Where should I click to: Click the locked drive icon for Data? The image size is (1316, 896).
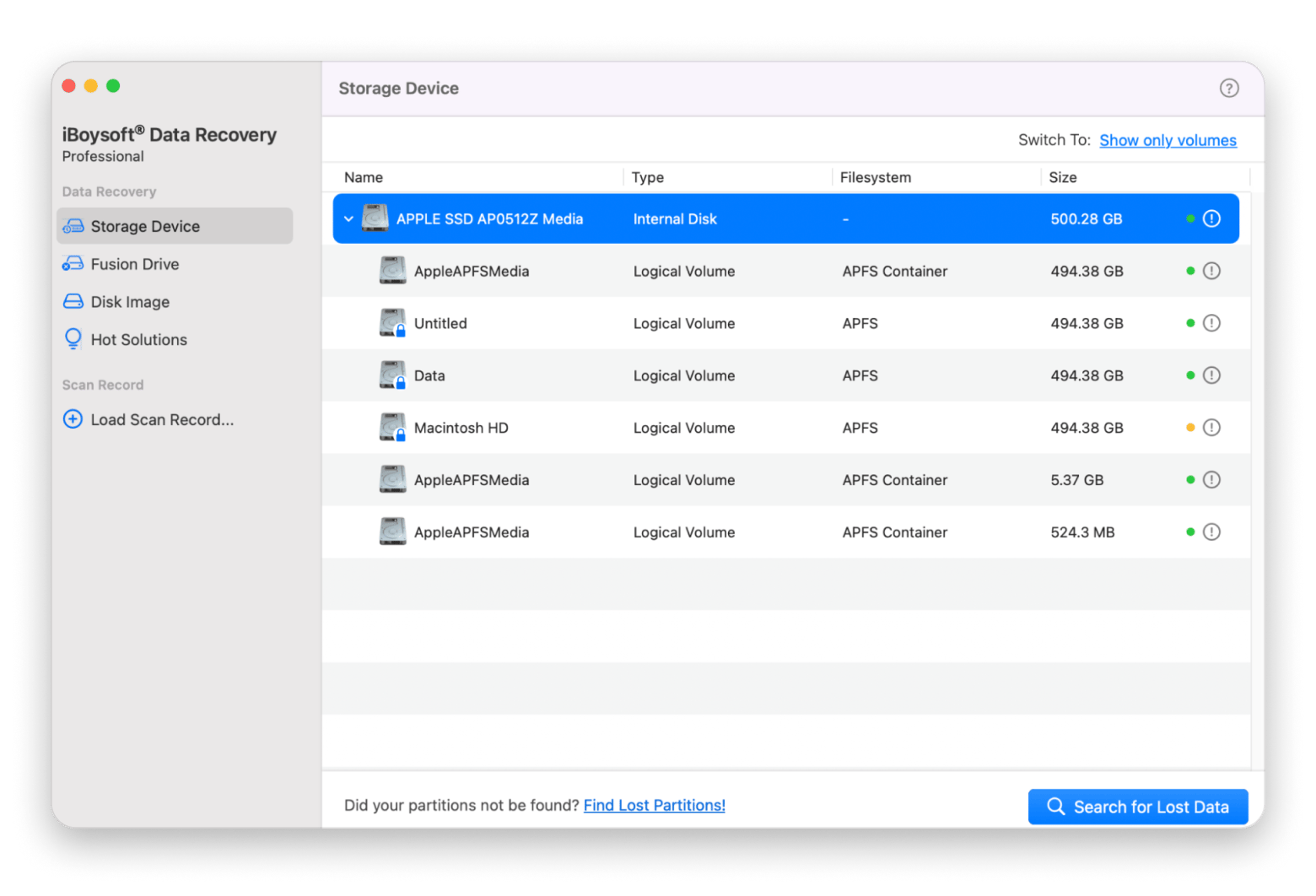[392, 375]
